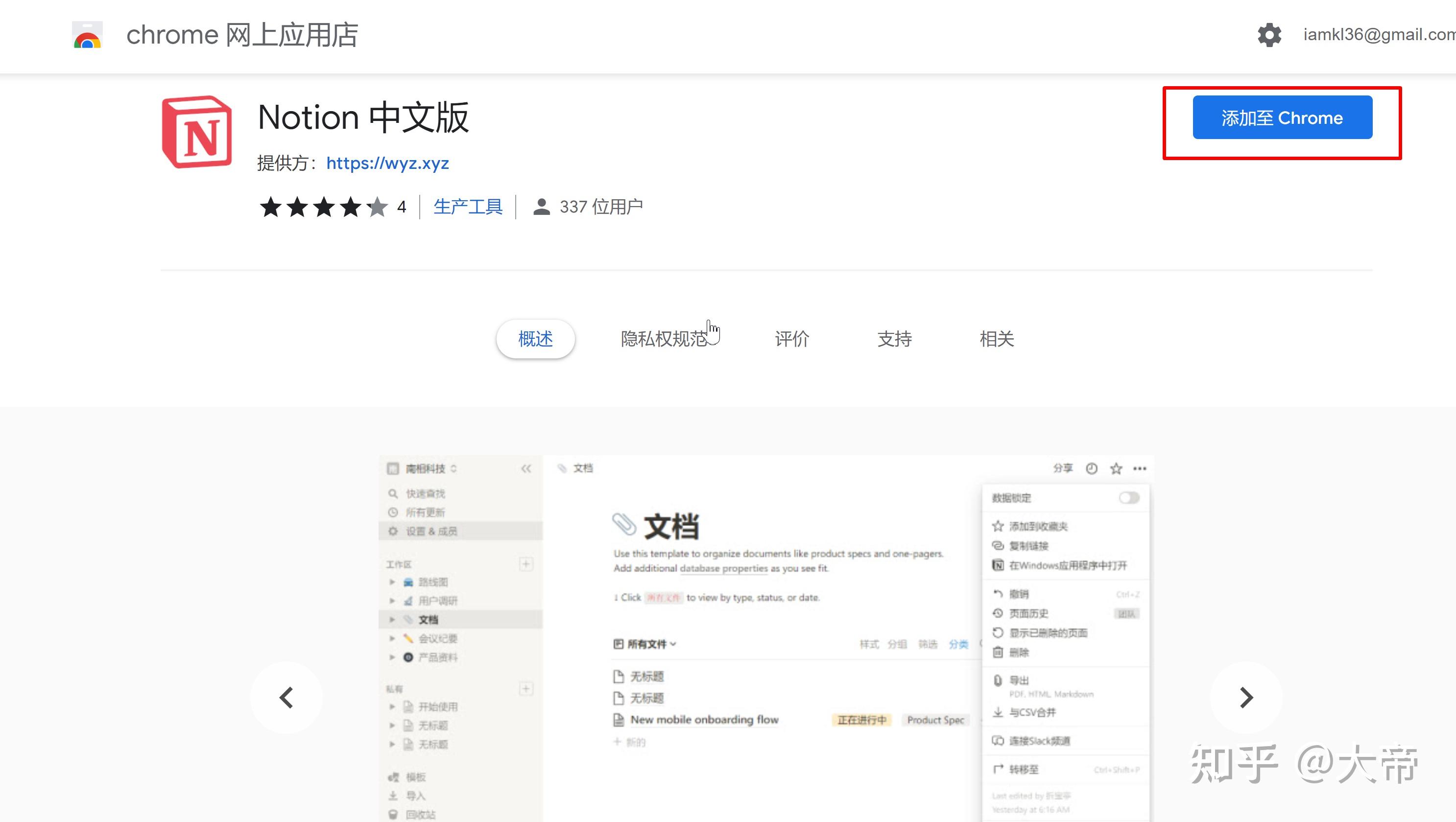Click the chrome 网上应用店 header title
This screenshot has width=1456, height=822.
[242, 35]
